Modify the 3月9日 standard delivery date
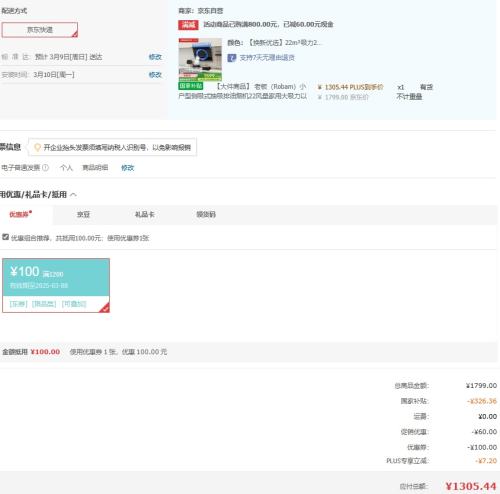Image resolution: width=500 pixels, height=494 pixels. pos(155,57)
